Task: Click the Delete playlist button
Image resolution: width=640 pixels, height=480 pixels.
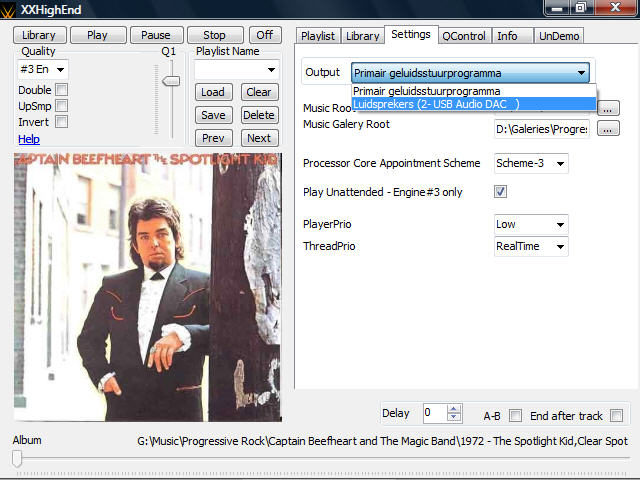Action: pyautogui.click(x=259, y=115)
